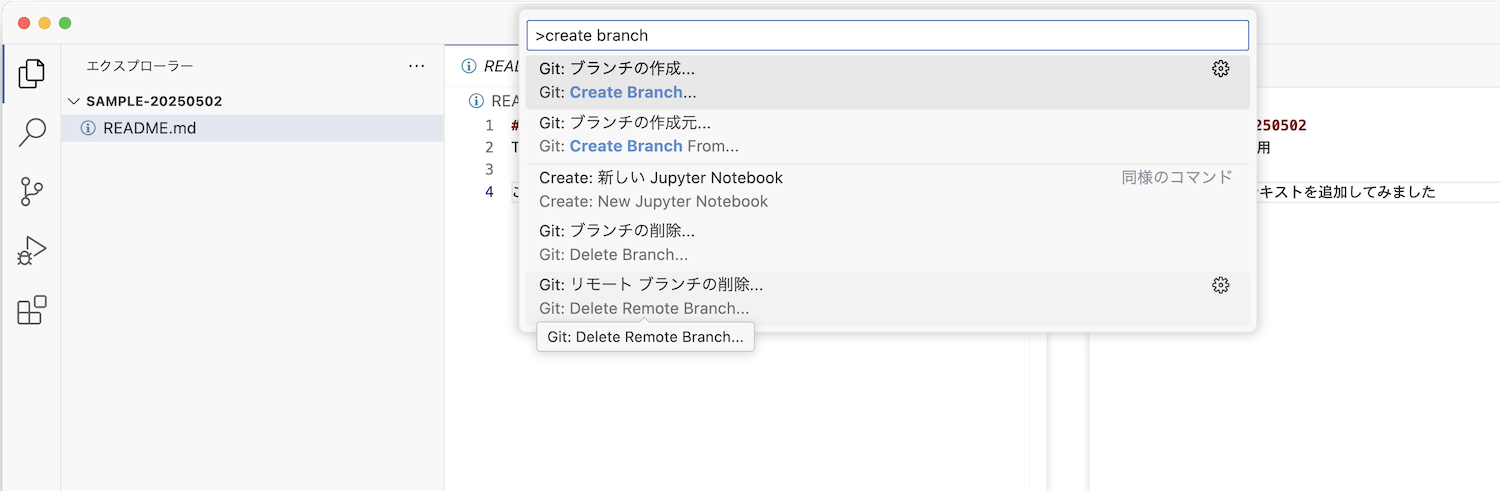The height and width of the screenshot is (491, 1500).
Task: Collapse the SAMPLE-20250502 folder
Action: tap(74, 101)
